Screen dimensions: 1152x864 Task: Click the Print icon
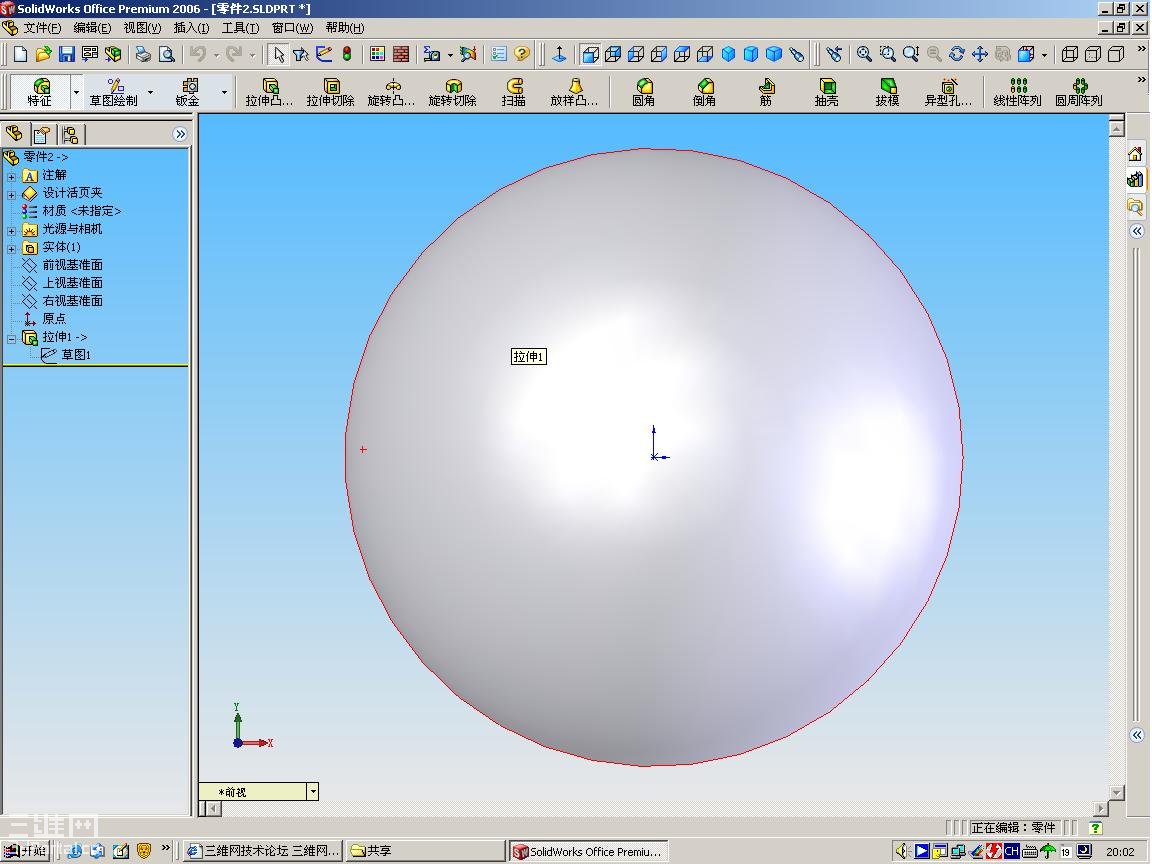pyautogui.click(x=143, y=54)
